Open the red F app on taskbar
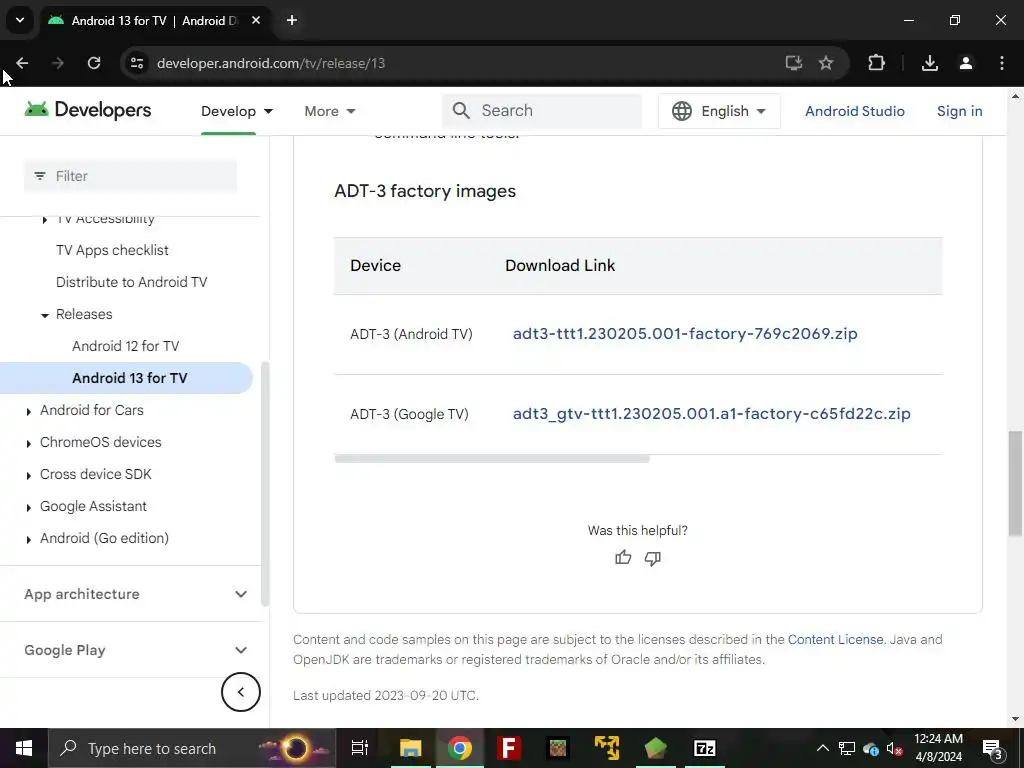Image resolution: width=1024 pixels, height=768 pixels. (509, 748)
